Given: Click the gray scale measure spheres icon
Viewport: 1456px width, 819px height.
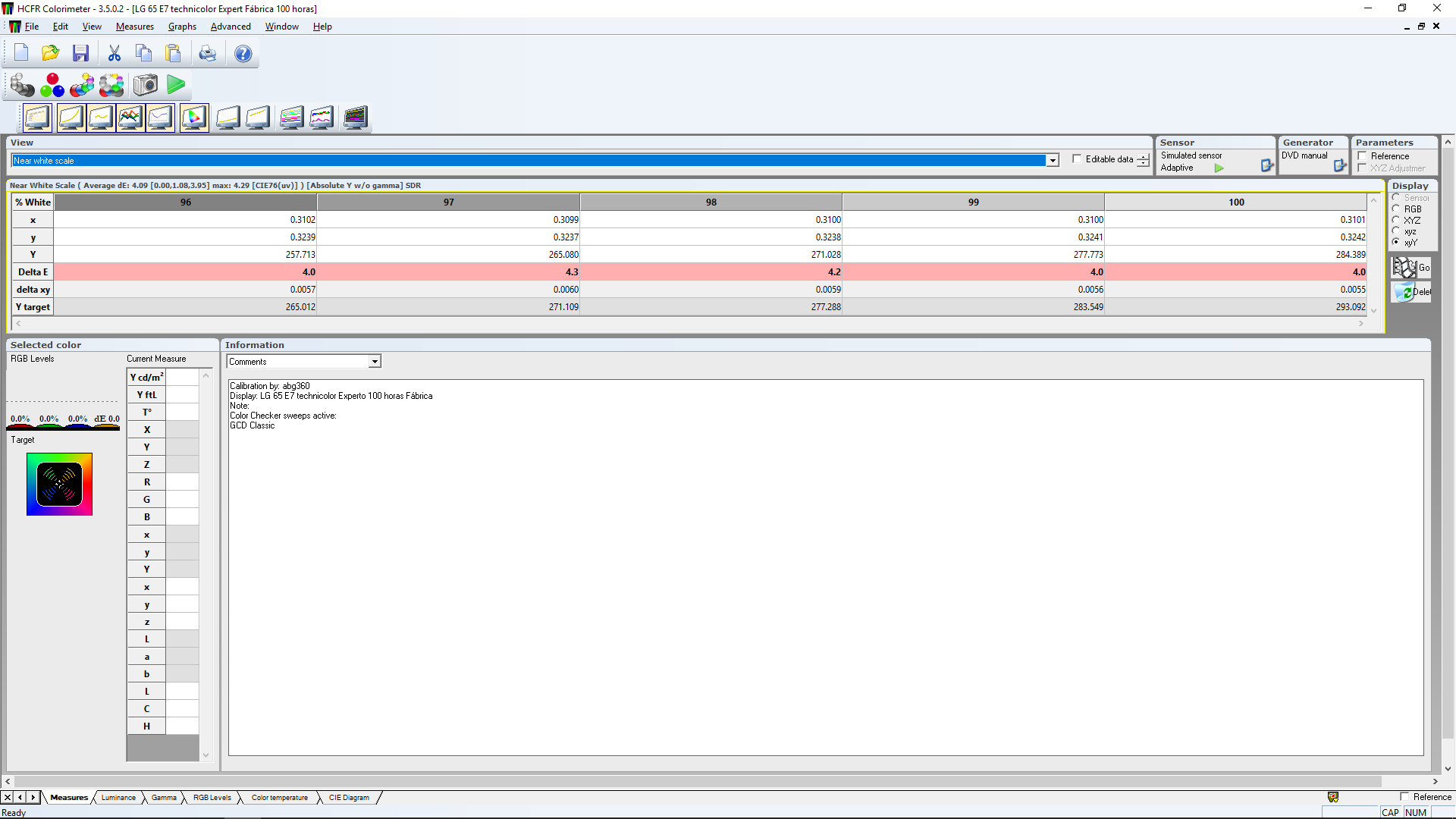Looking at the screenshot, I should (x=22, y=85).
